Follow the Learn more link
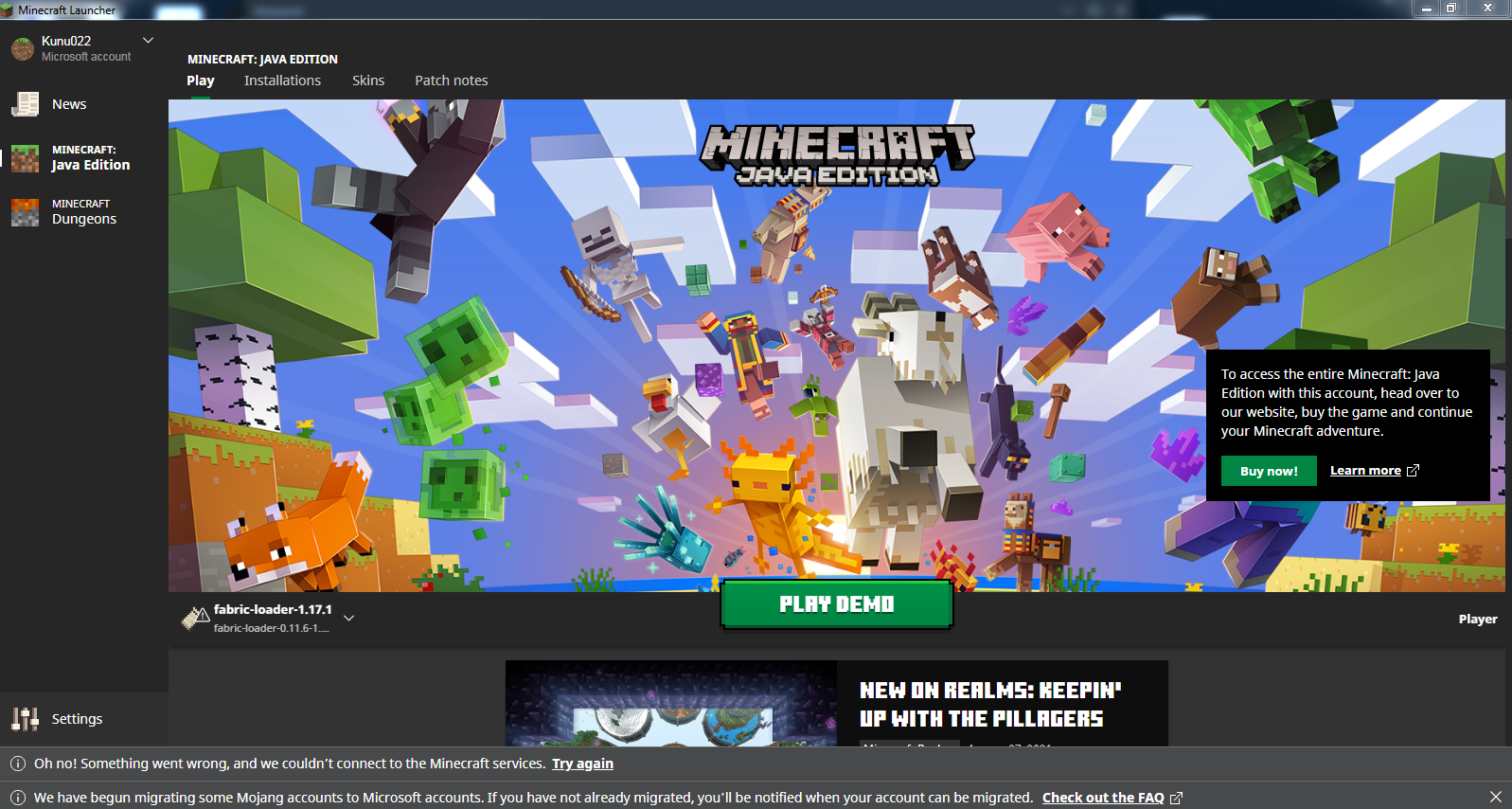 point(1365,471)
